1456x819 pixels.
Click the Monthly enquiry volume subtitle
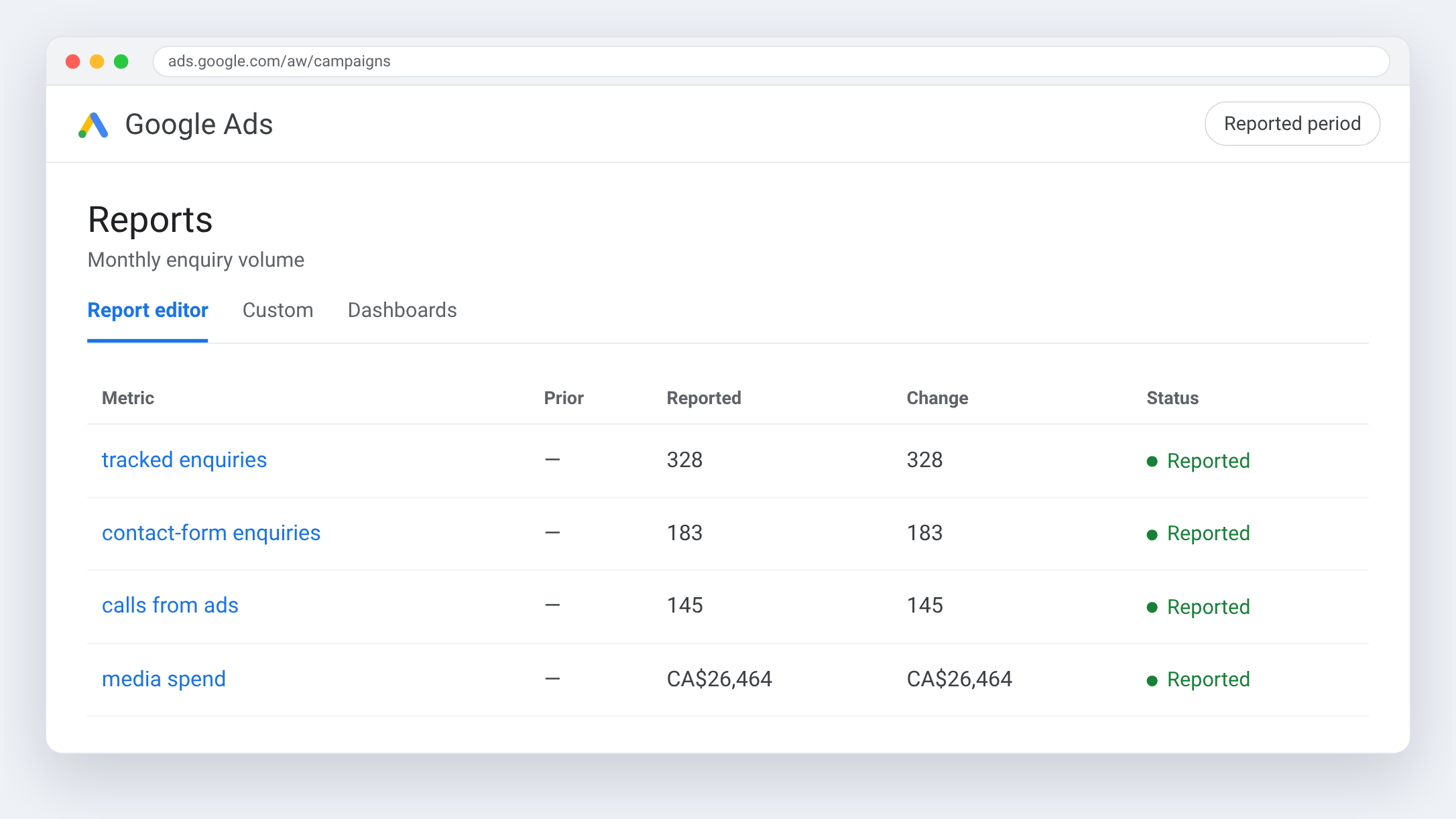pos(196,260)
